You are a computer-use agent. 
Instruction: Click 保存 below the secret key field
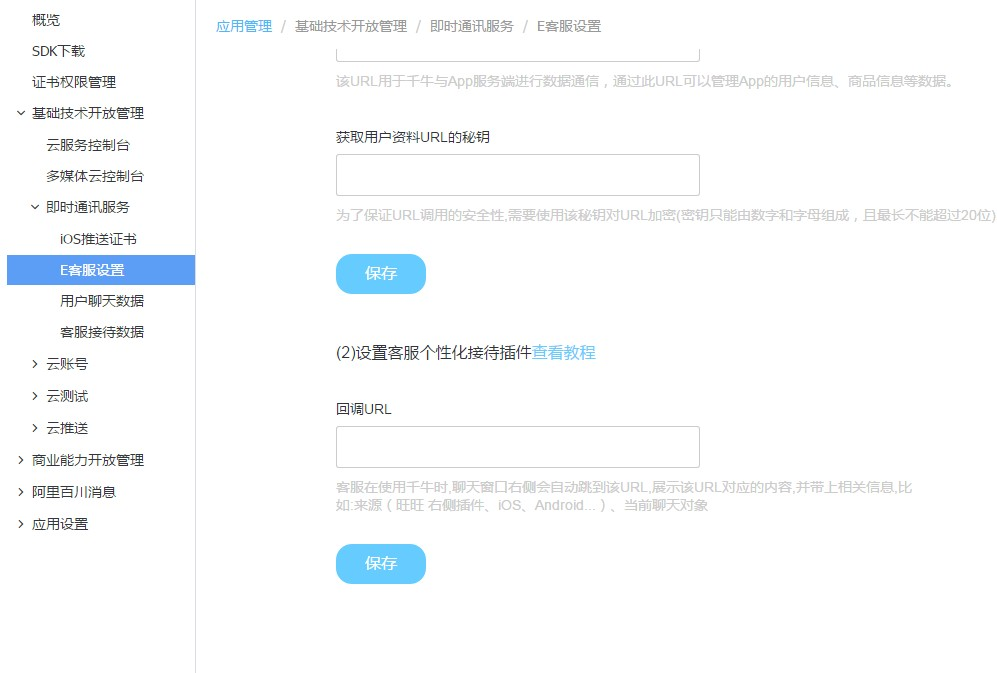(381, 274)
